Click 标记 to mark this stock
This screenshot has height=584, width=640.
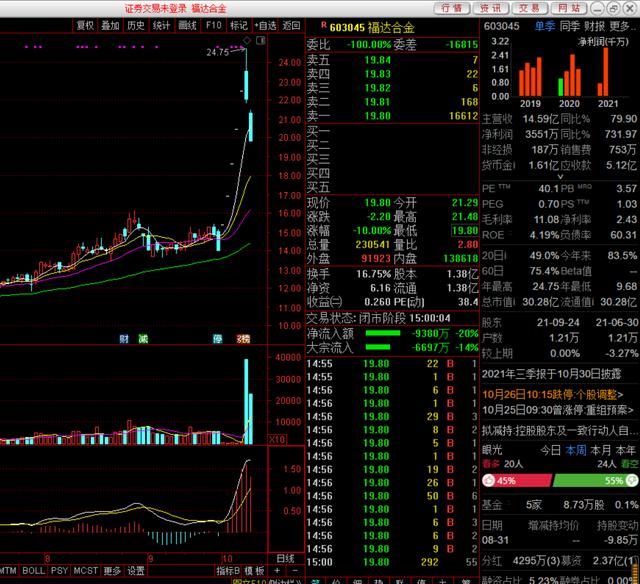239,25
